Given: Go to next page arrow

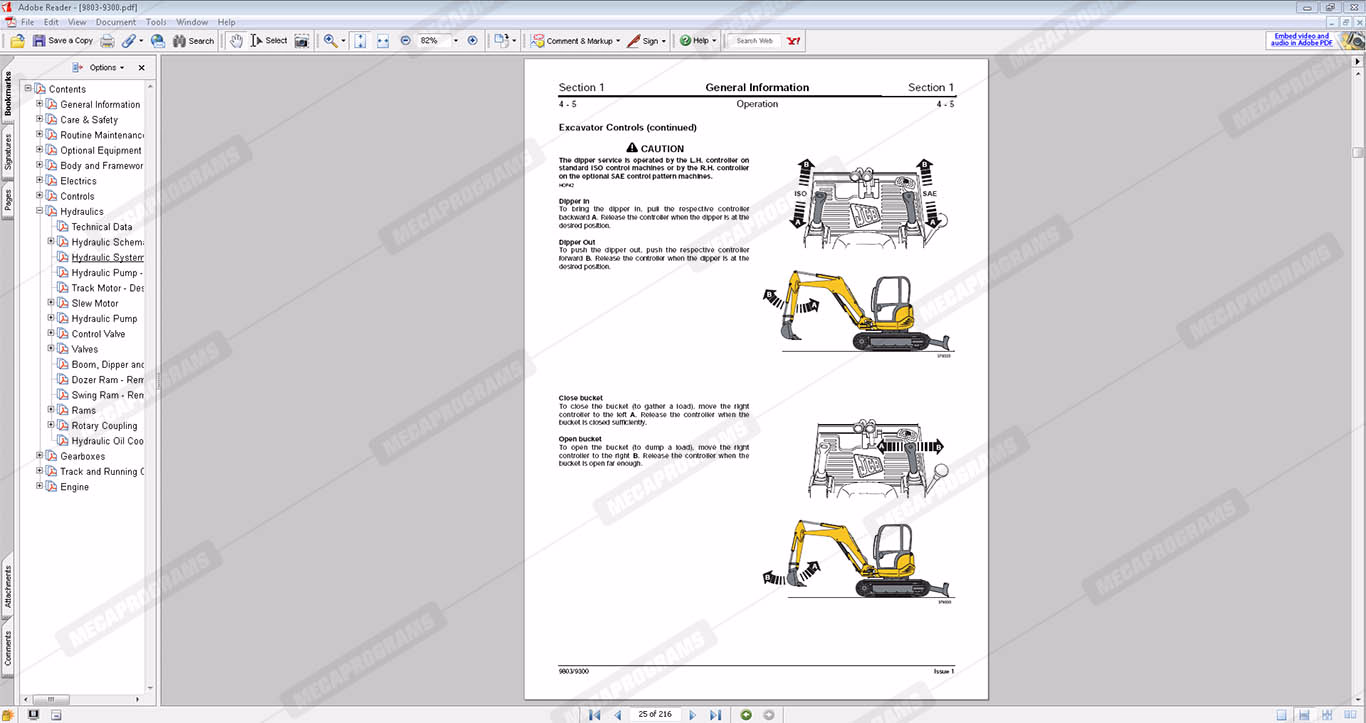Looking at the screenshot, I should point(692,715).
